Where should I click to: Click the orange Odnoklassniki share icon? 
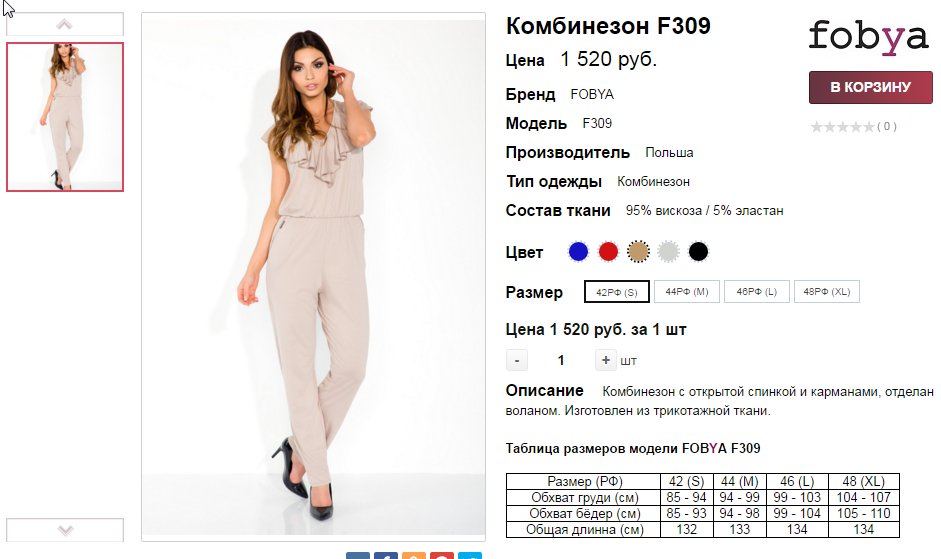click(x=413, y=556)
